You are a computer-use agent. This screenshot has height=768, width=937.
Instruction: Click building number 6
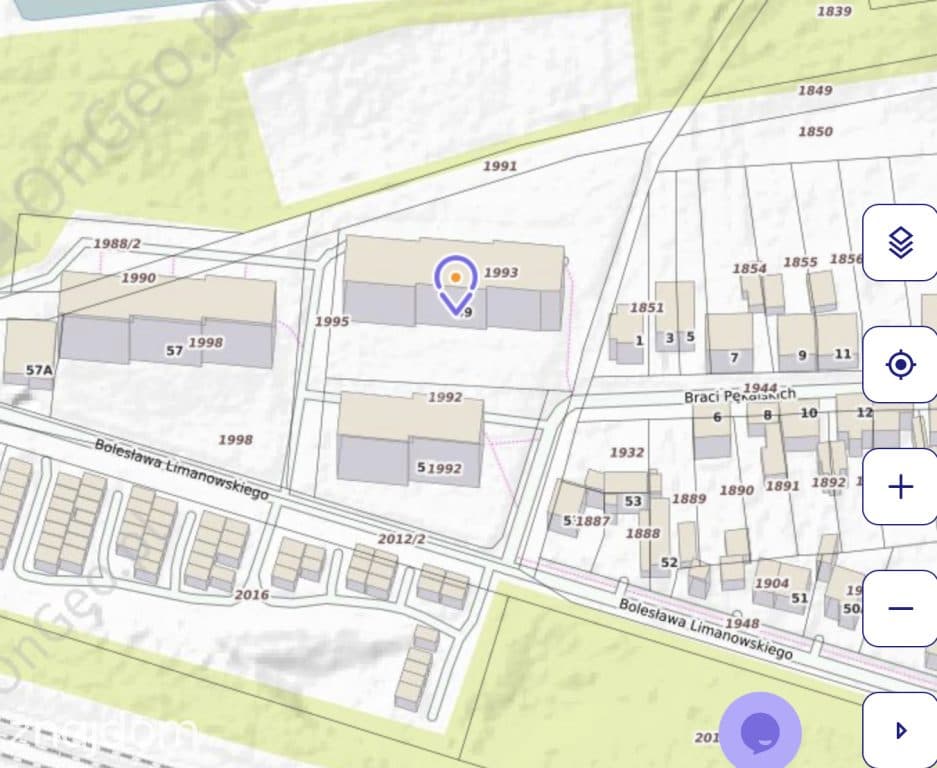click(x=717, y=417)
